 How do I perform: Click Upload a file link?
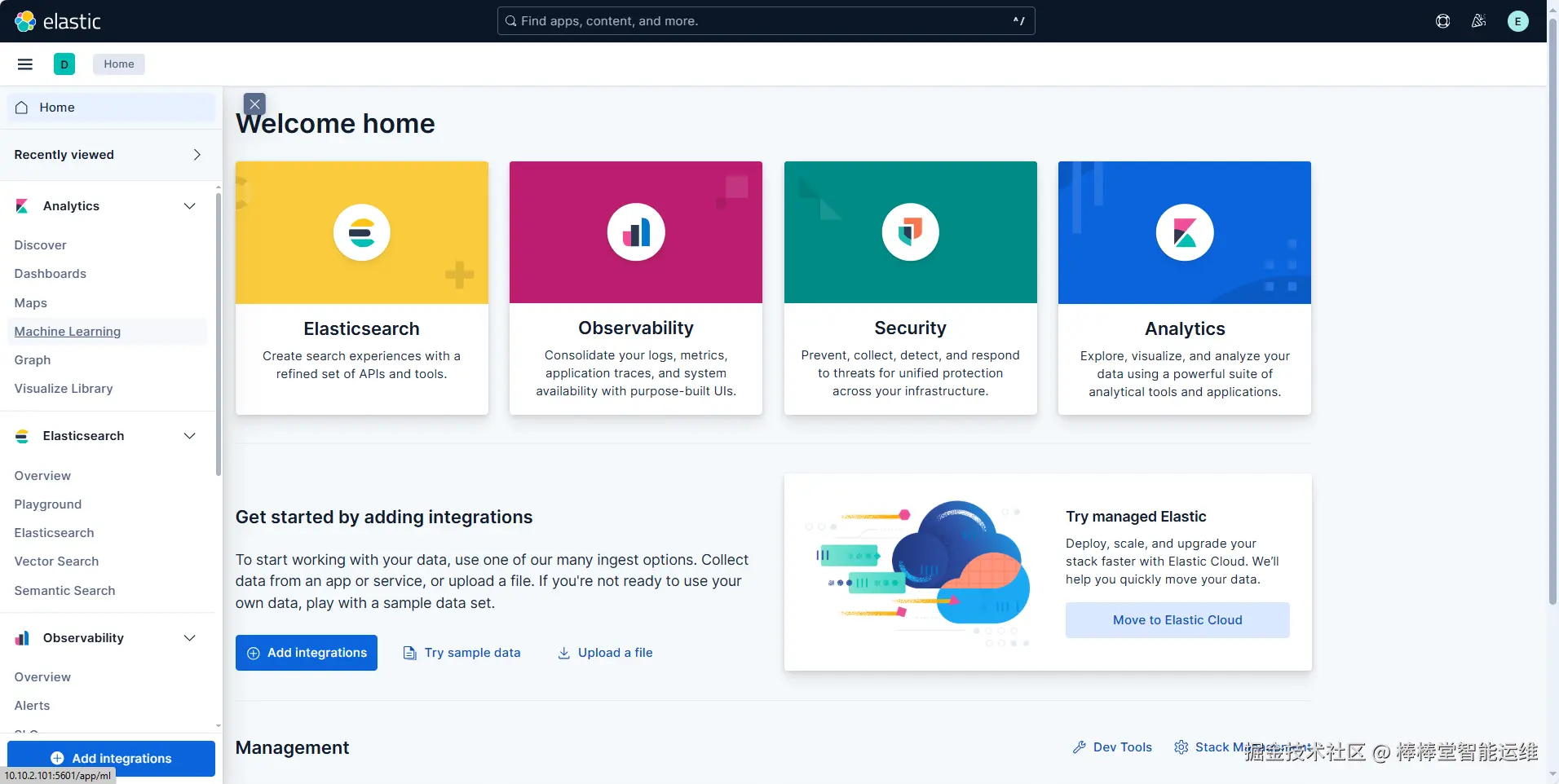[605, 653]
